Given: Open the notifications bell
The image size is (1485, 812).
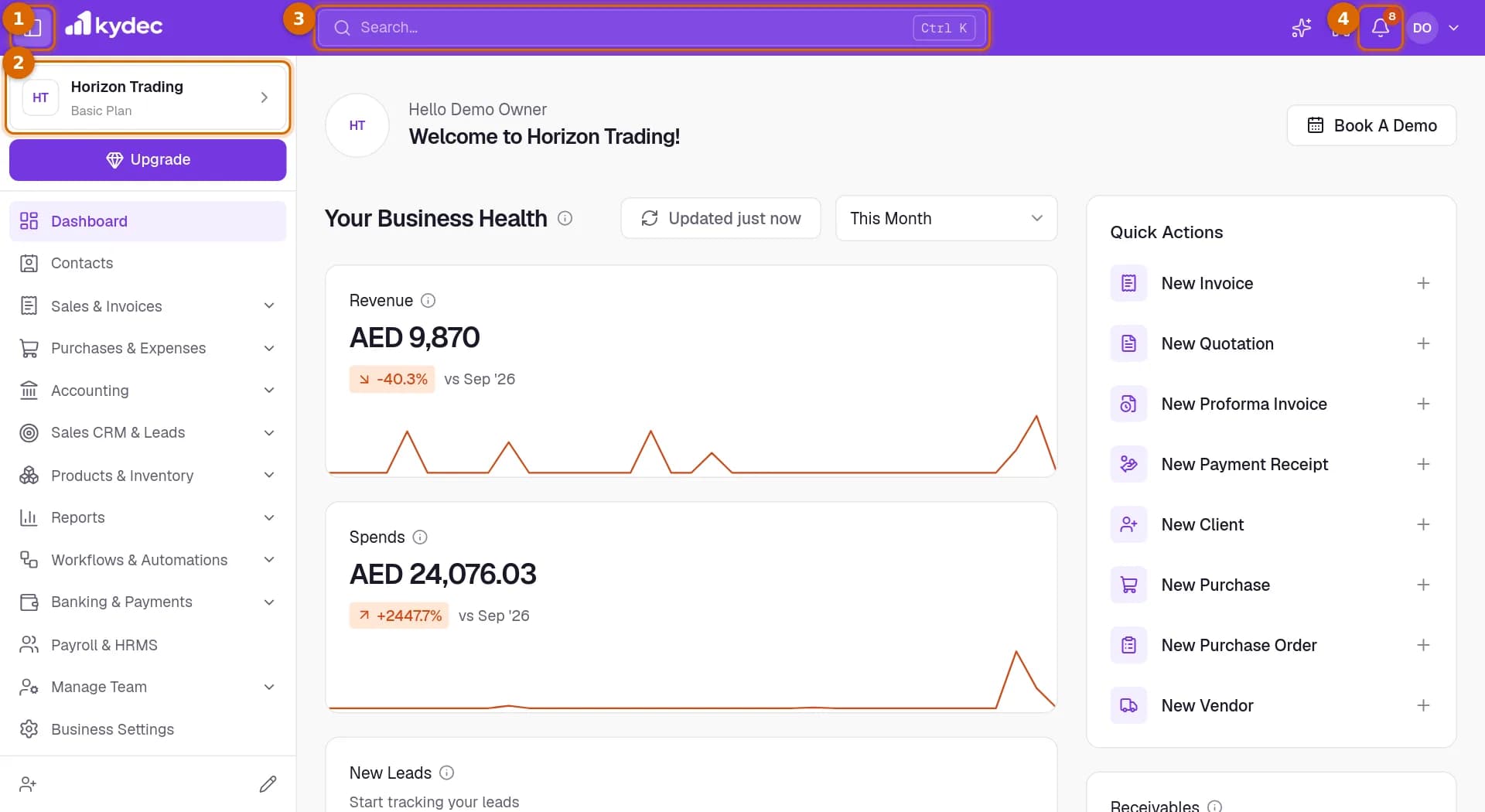Looking at the screenshot, I should (1381, 28).
